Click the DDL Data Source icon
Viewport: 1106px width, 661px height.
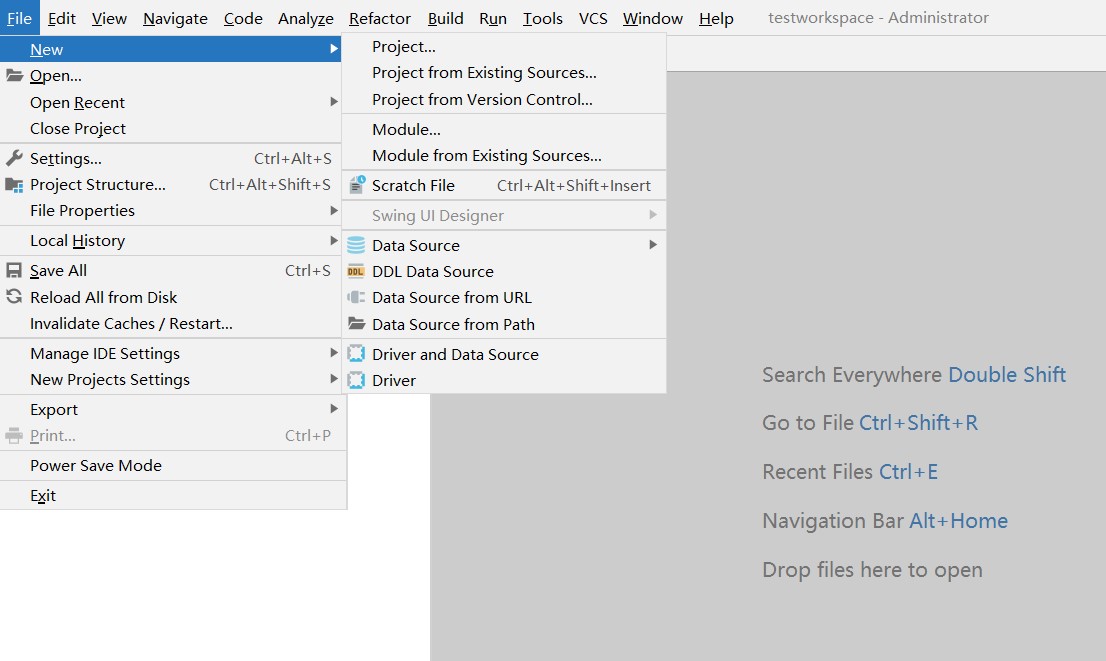[x=356, y=272]
